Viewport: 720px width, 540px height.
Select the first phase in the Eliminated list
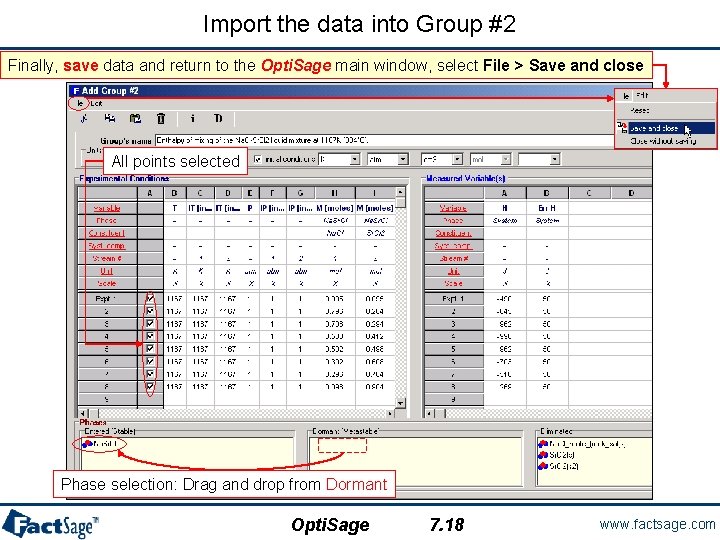pos(581,444)
